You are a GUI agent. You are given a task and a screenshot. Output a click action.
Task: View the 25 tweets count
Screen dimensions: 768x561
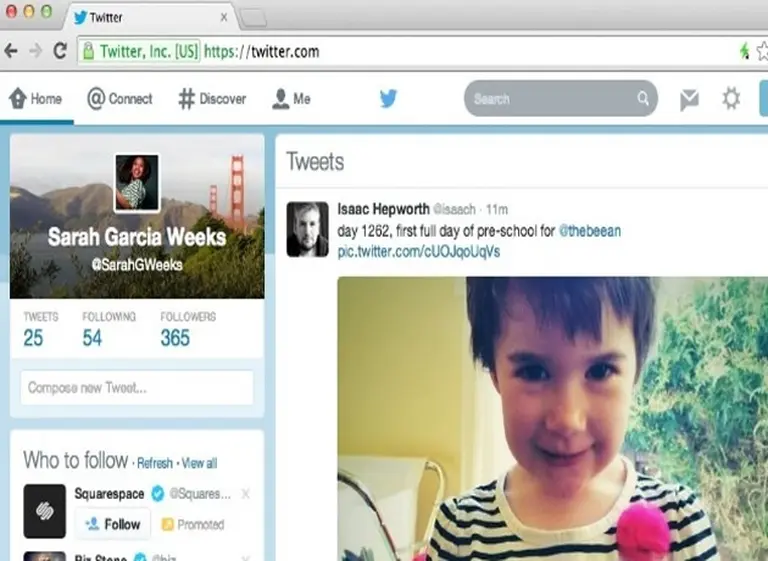(33, 338)
